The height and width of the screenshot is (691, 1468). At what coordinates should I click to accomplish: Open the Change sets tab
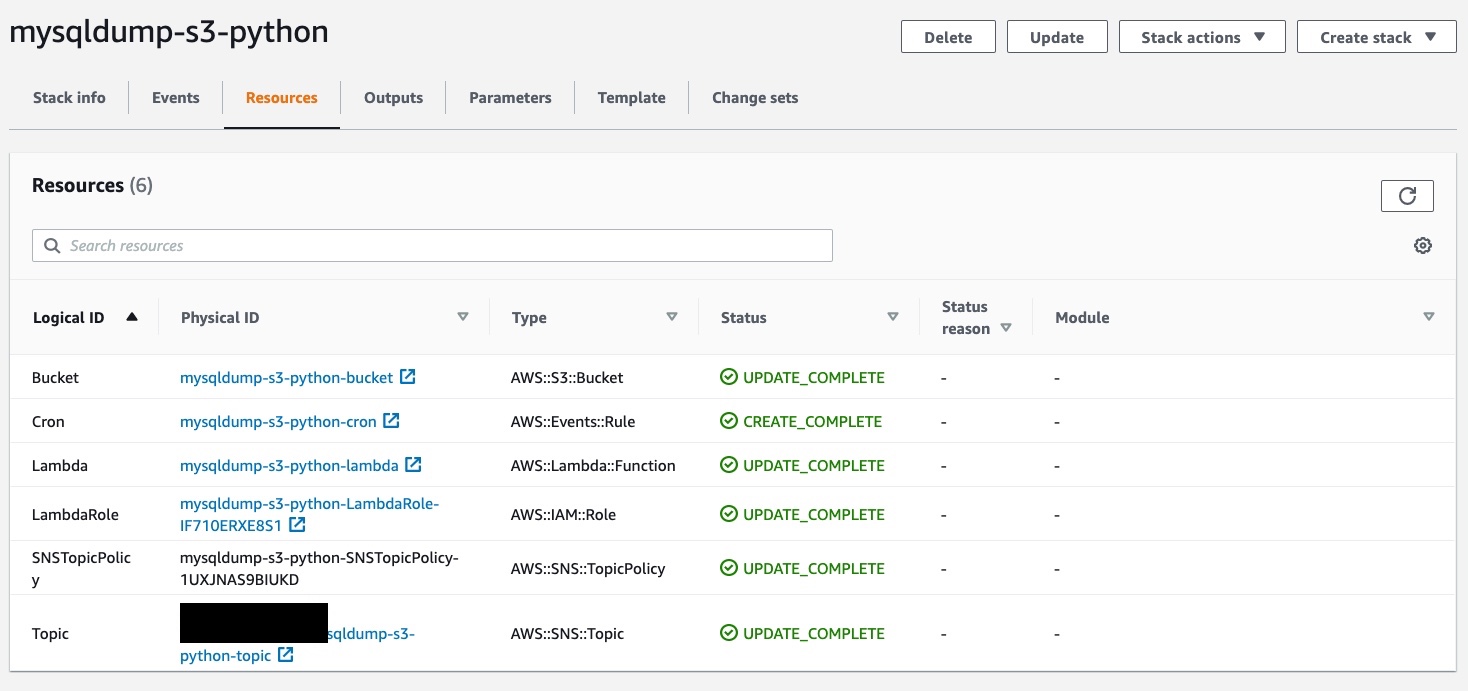(755, 97)
